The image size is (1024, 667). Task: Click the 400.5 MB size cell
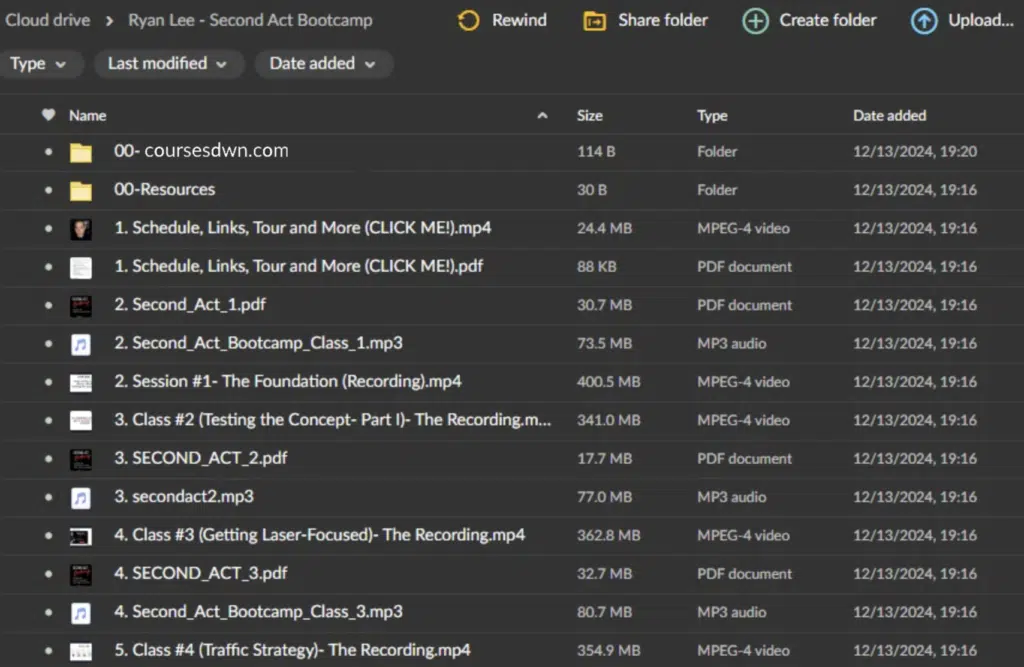pos(608,382)
